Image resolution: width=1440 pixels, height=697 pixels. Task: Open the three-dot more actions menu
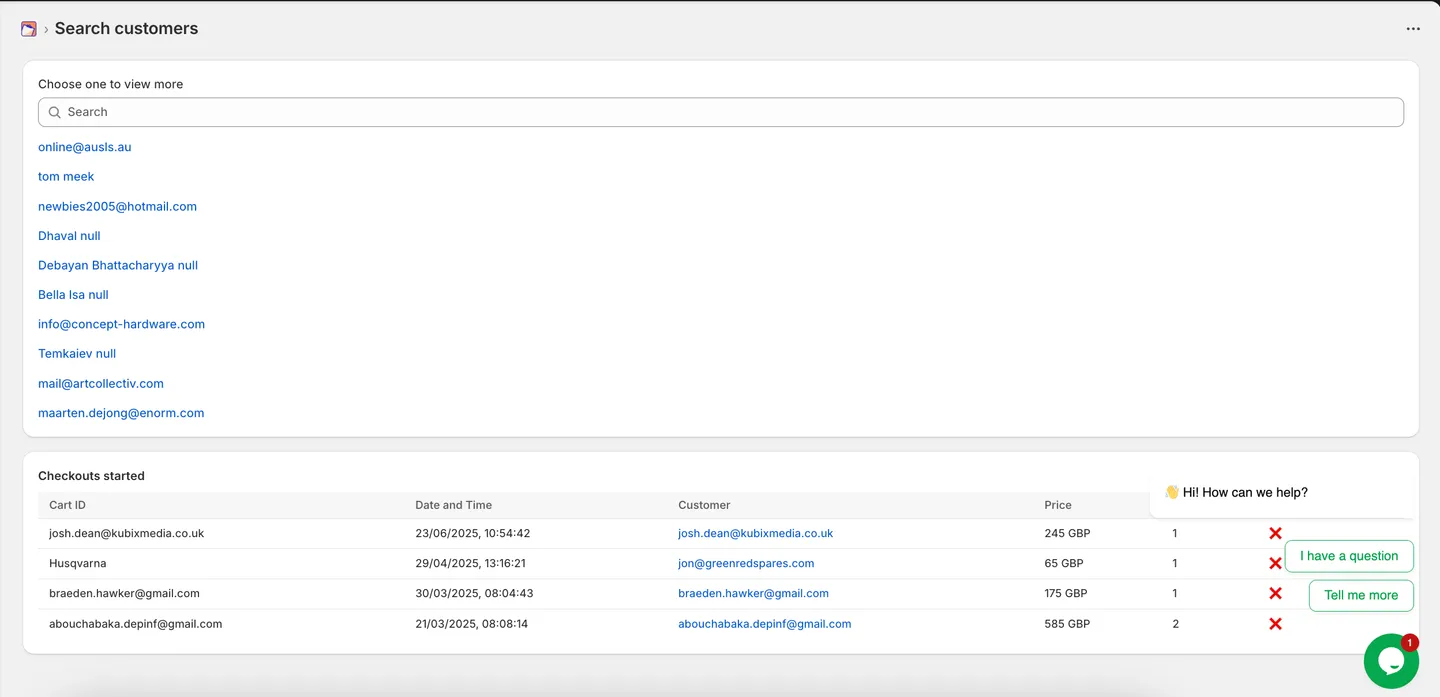pos(1413,29)
